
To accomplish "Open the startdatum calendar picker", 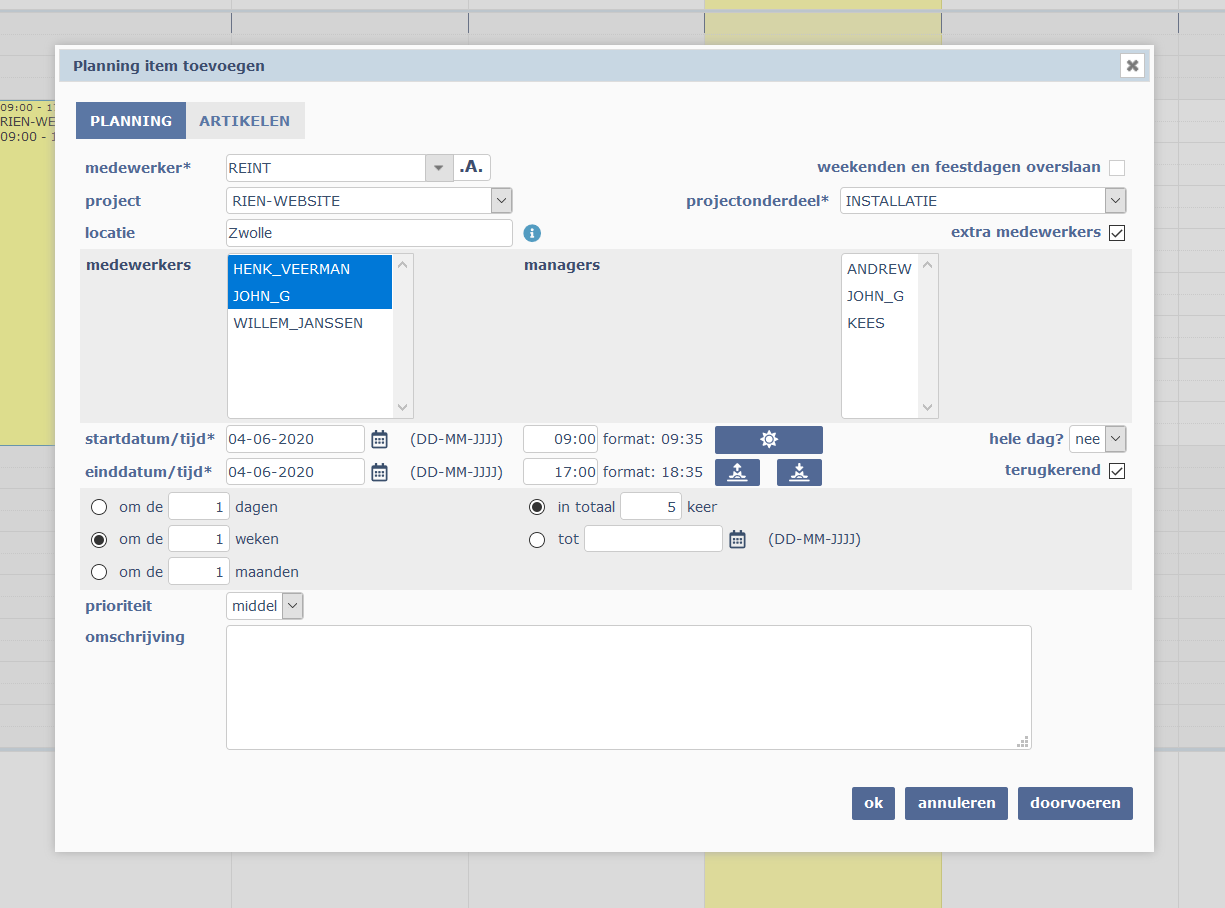I will [x=379, y=439].
